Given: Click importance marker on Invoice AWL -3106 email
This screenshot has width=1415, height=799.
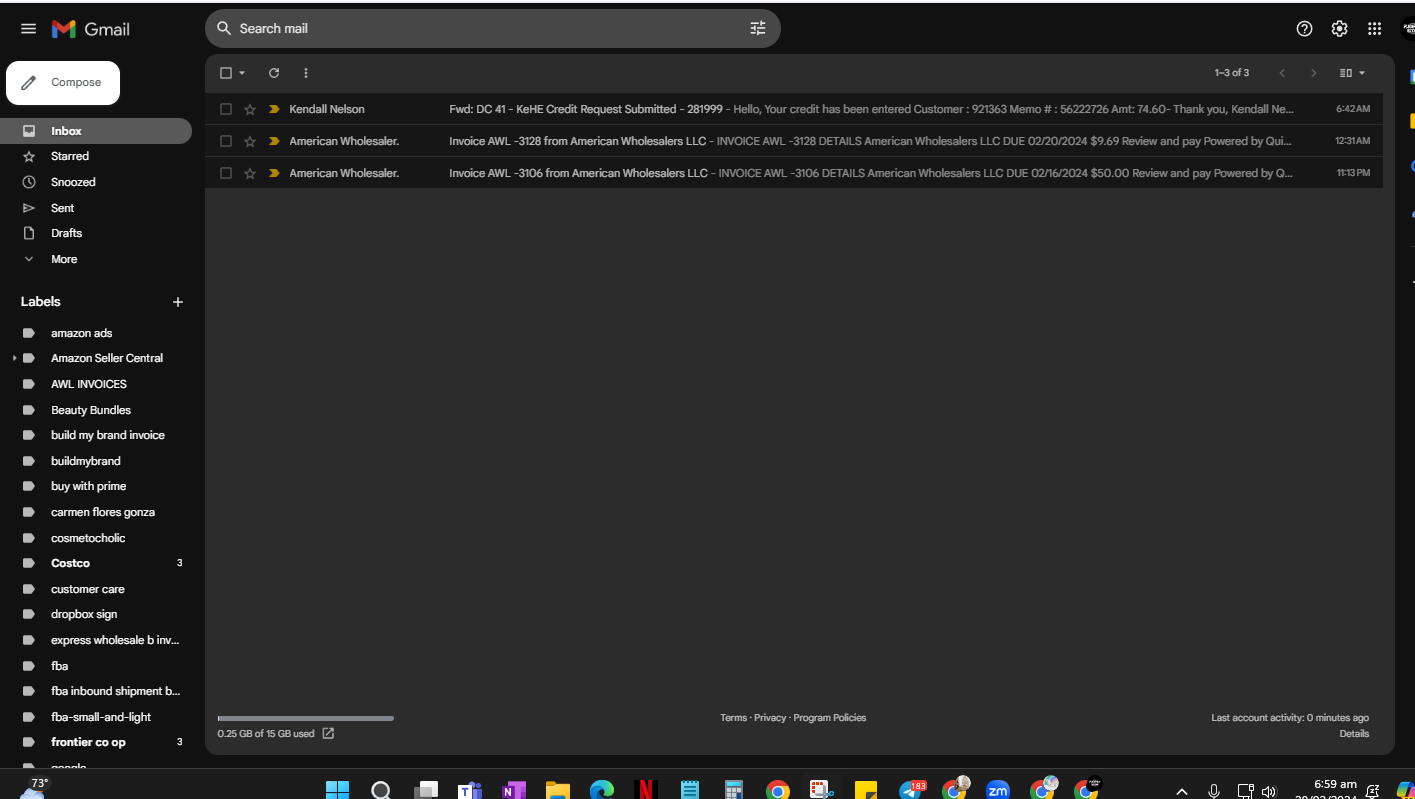Looking at the screenshot, I should point(274,173).
